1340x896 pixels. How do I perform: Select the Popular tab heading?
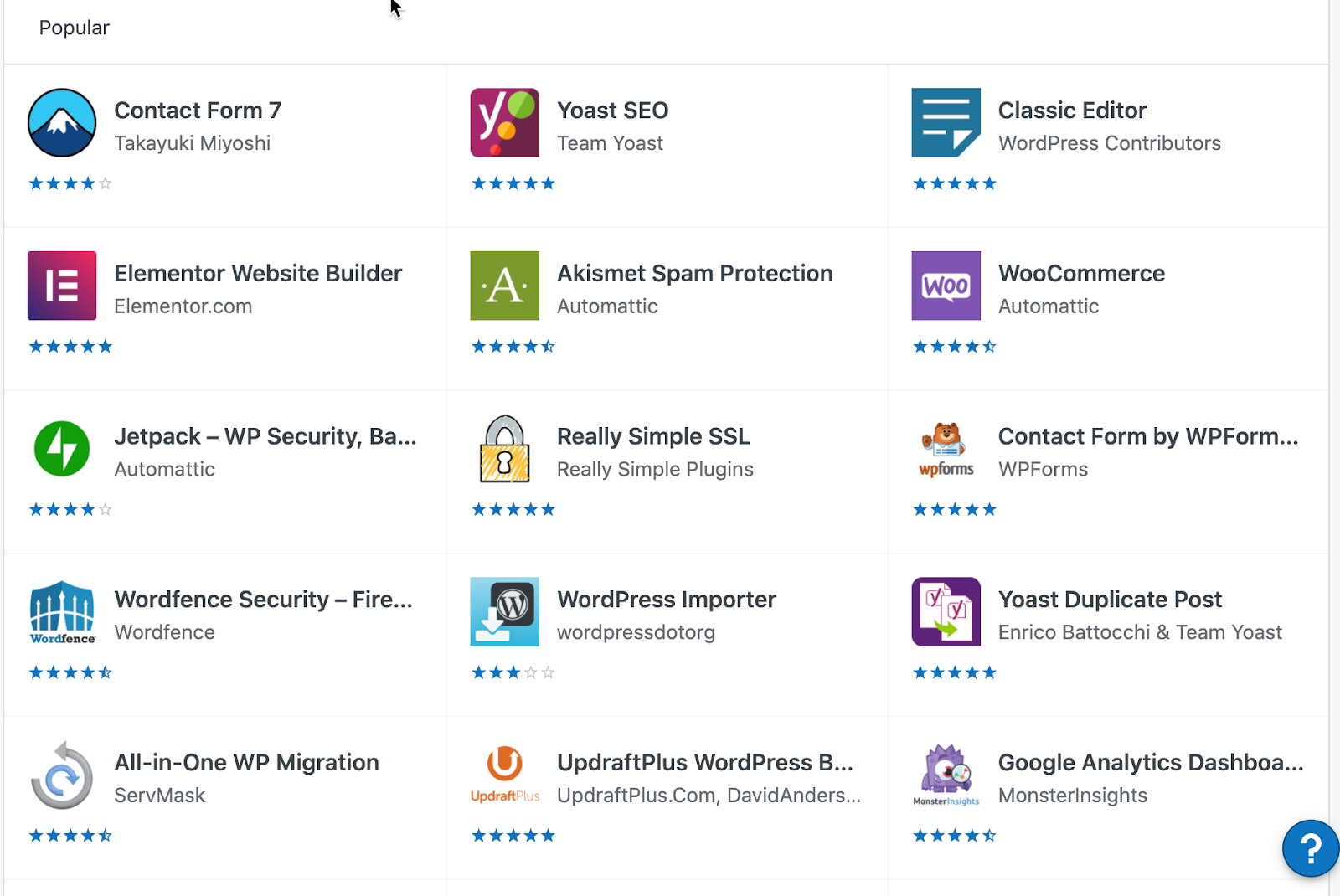[x=74, y=28]
